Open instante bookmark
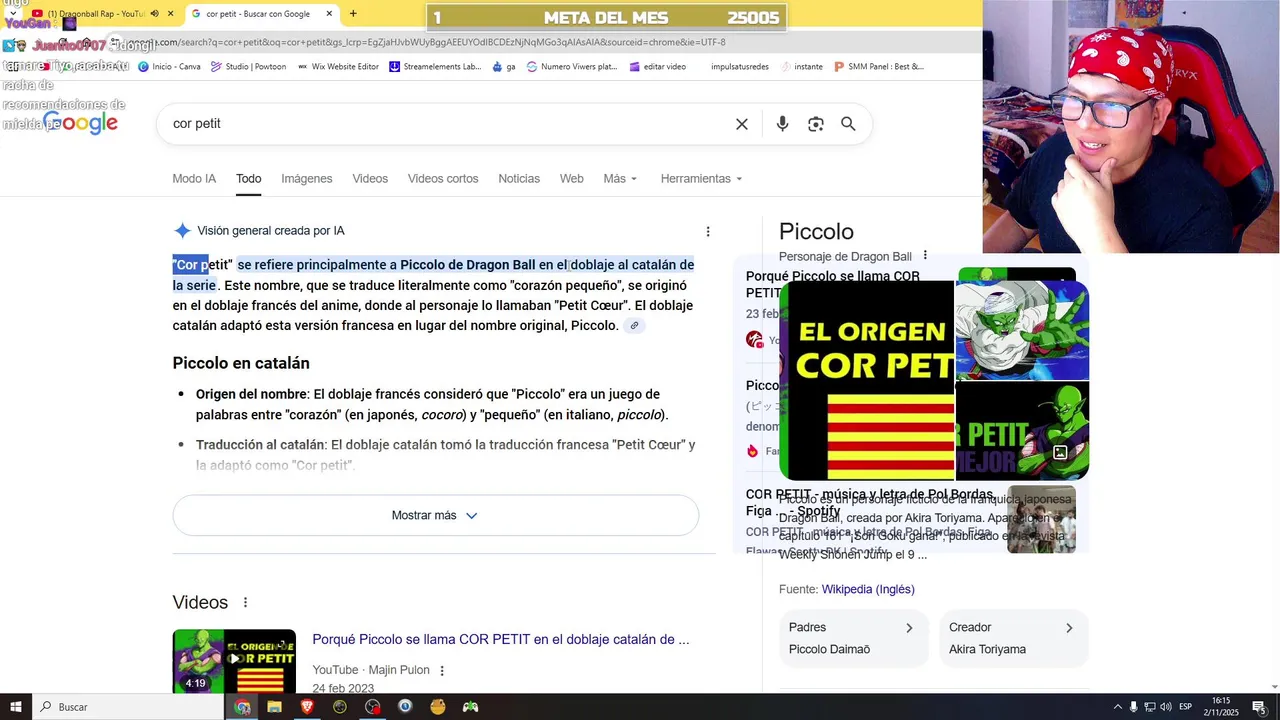The image size is (1280, 720). coord(801,67)
